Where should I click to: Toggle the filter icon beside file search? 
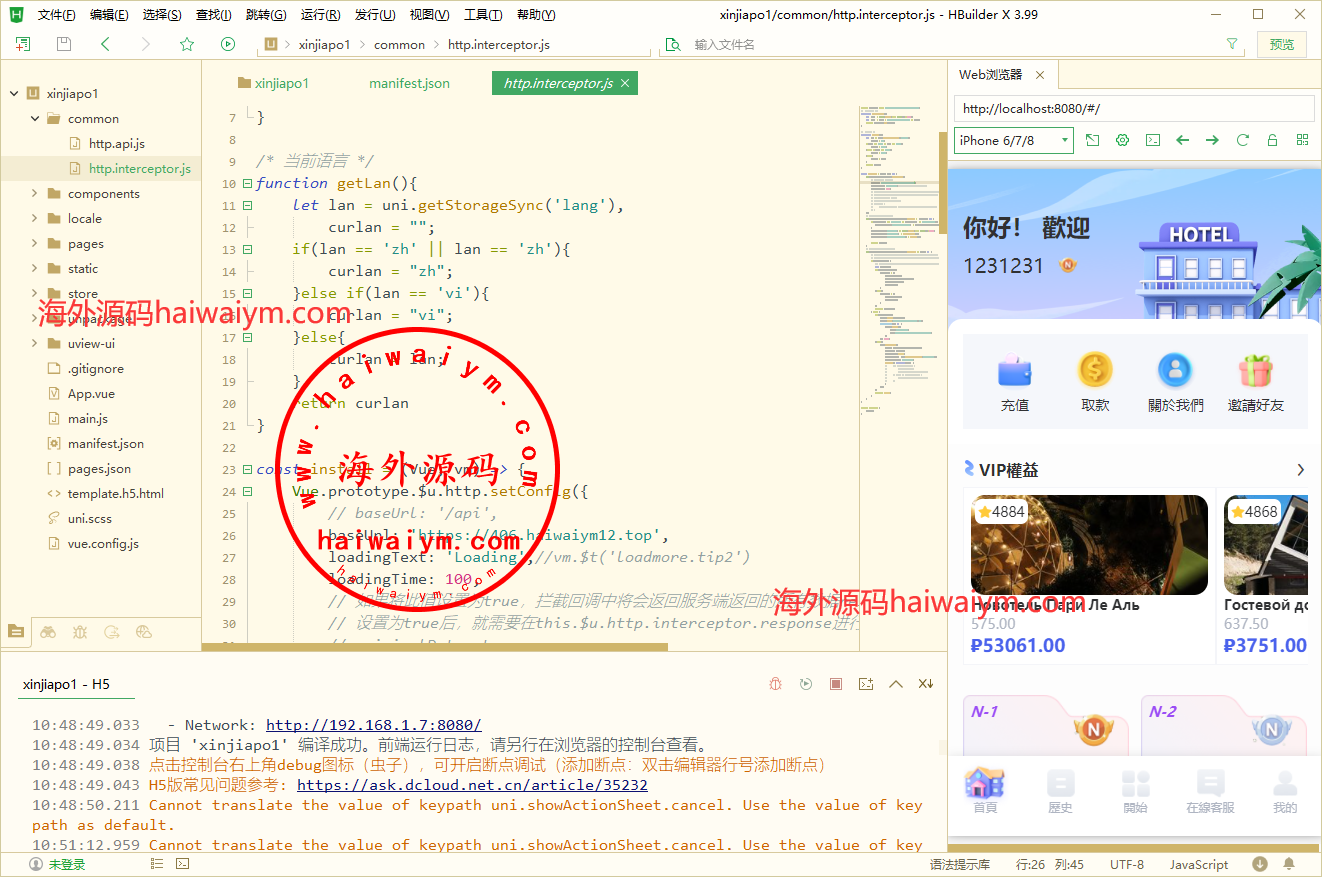1232,44
